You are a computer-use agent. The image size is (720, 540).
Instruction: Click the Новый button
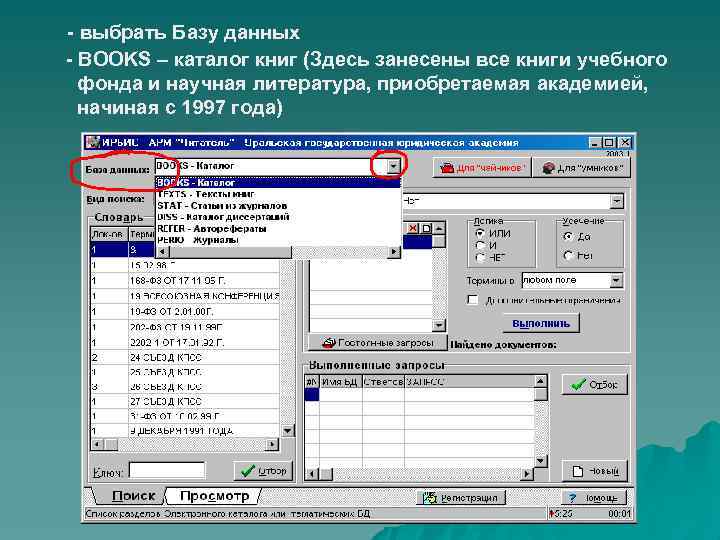[x=595, y=471]
